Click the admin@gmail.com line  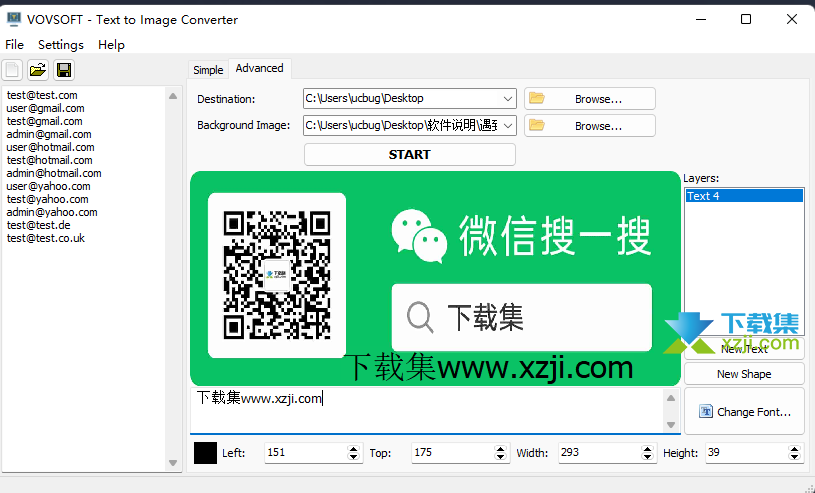point(49,134)
